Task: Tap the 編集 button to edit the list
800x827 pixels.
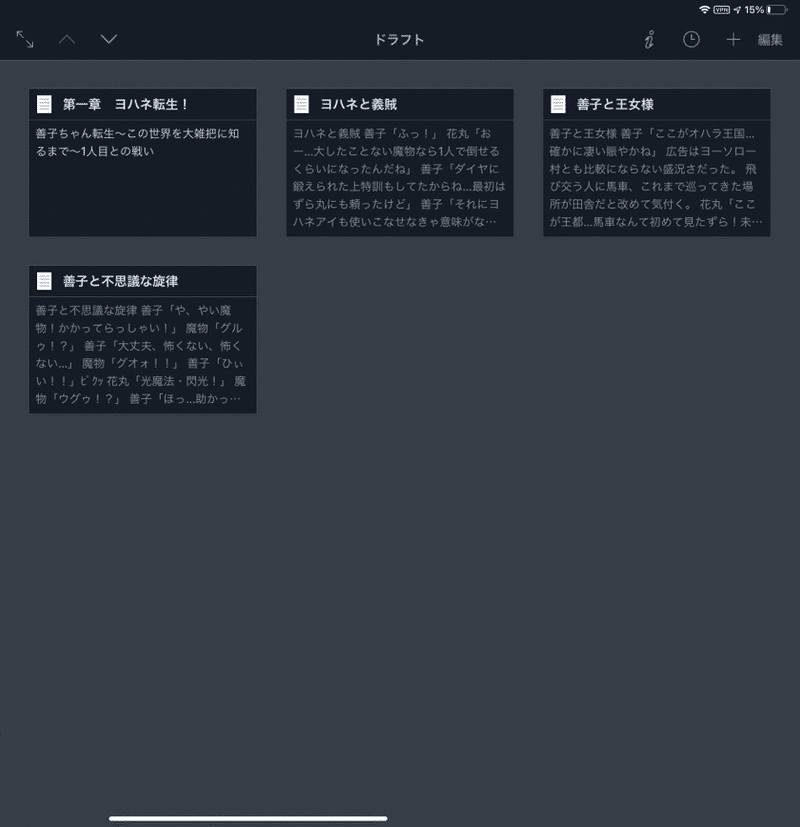Action: 771,40
